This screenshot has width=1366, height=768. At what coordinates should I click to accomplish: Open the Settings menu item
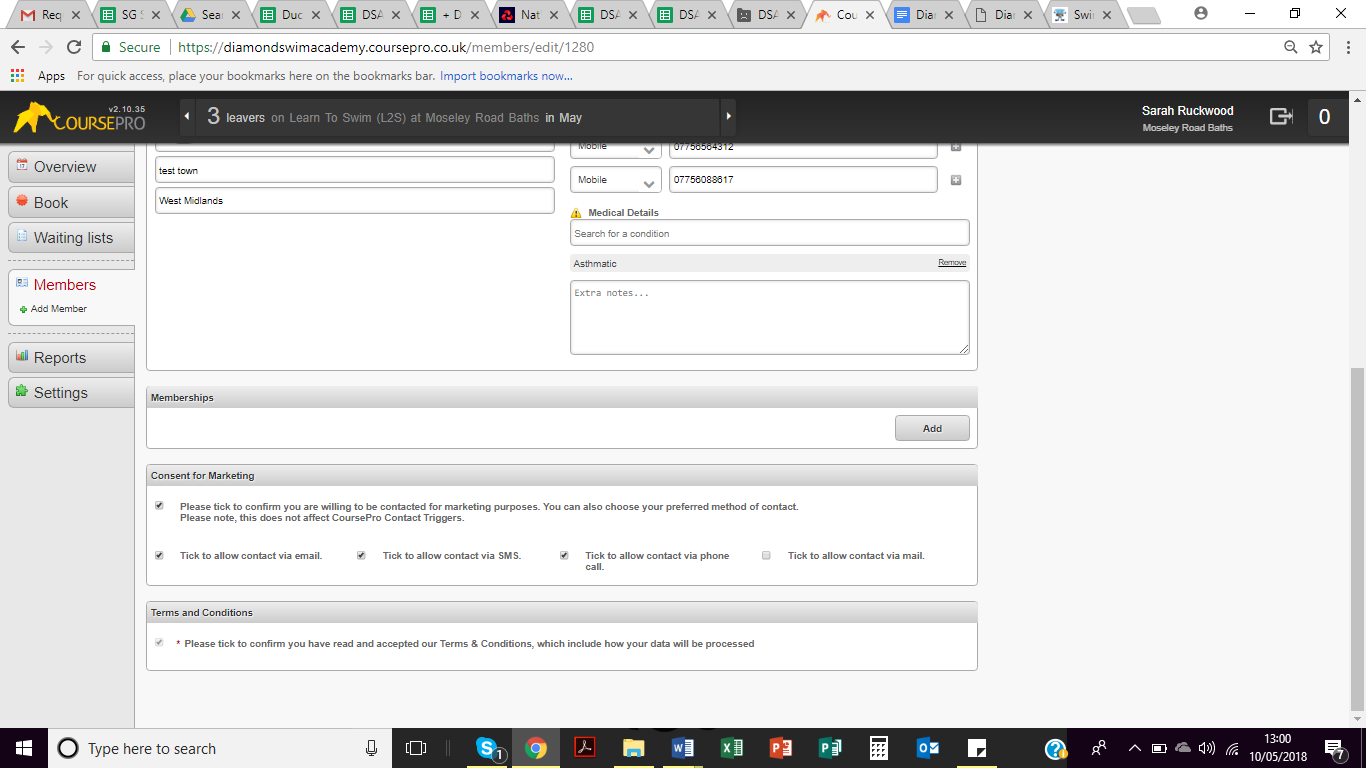click(x=71, y=393)
